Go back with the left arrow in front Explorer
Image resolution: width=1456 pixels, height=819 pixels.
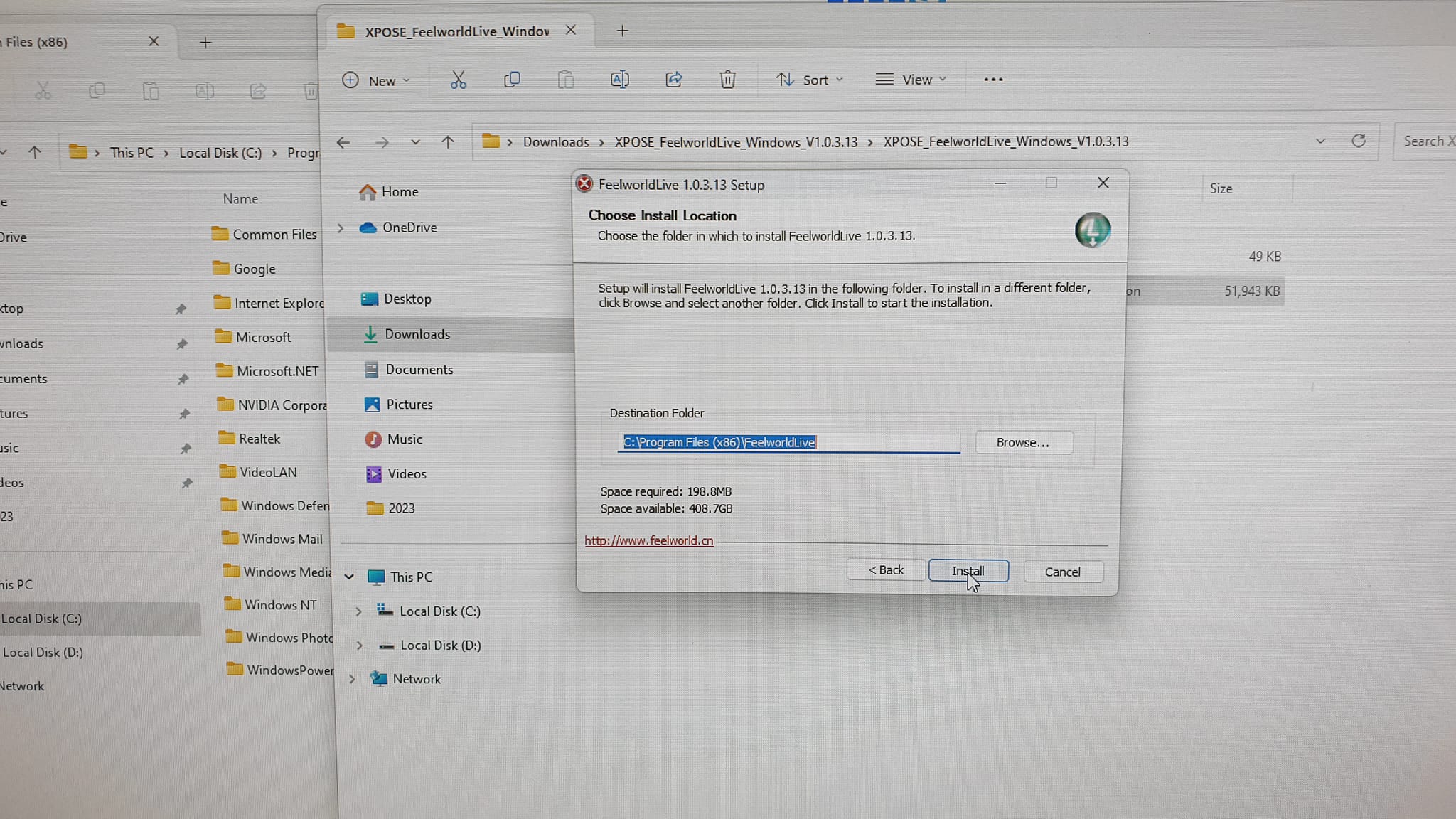point(343,142)
